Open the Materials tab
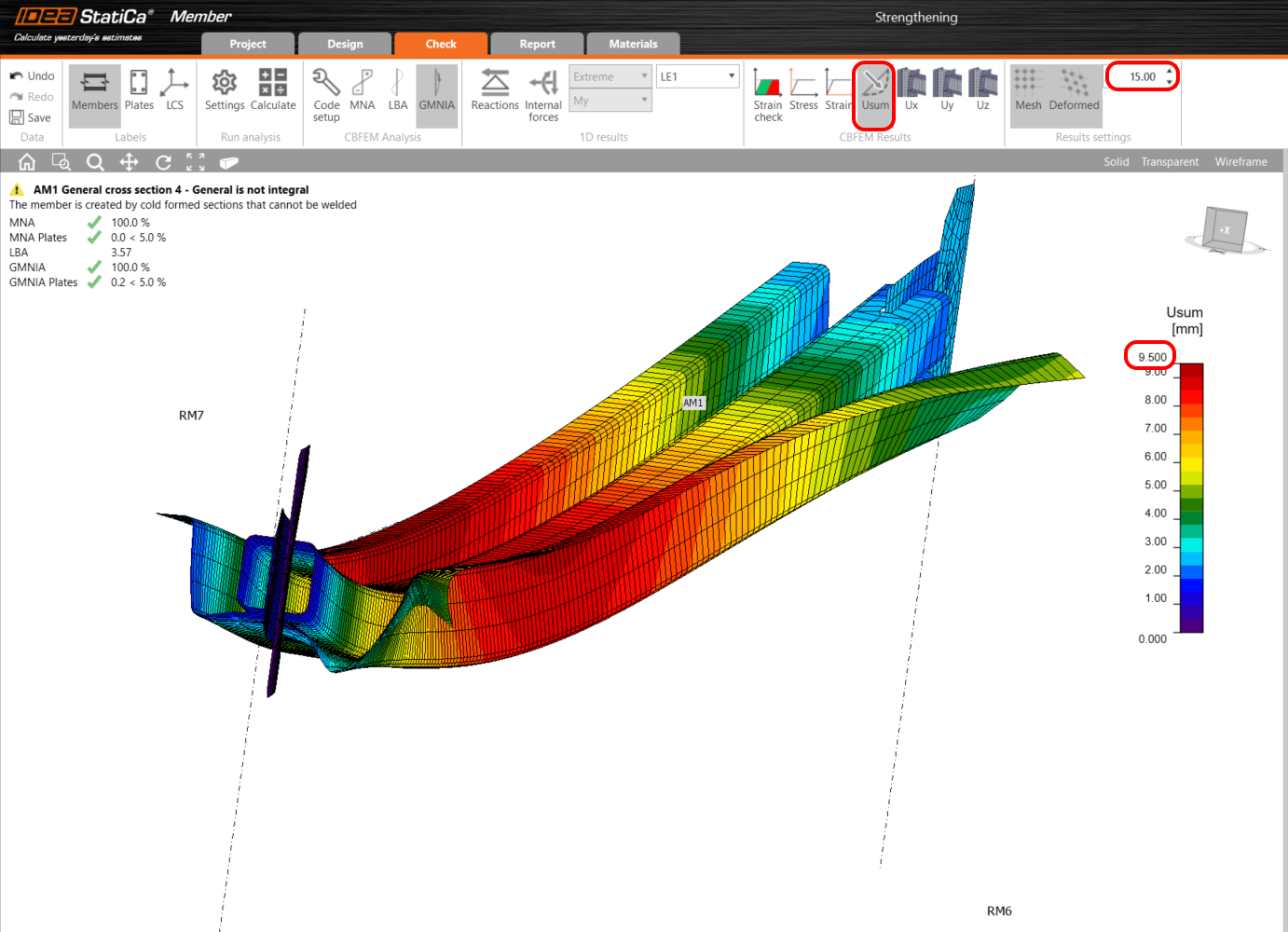 pyautogui.click(x=633, y=44)
